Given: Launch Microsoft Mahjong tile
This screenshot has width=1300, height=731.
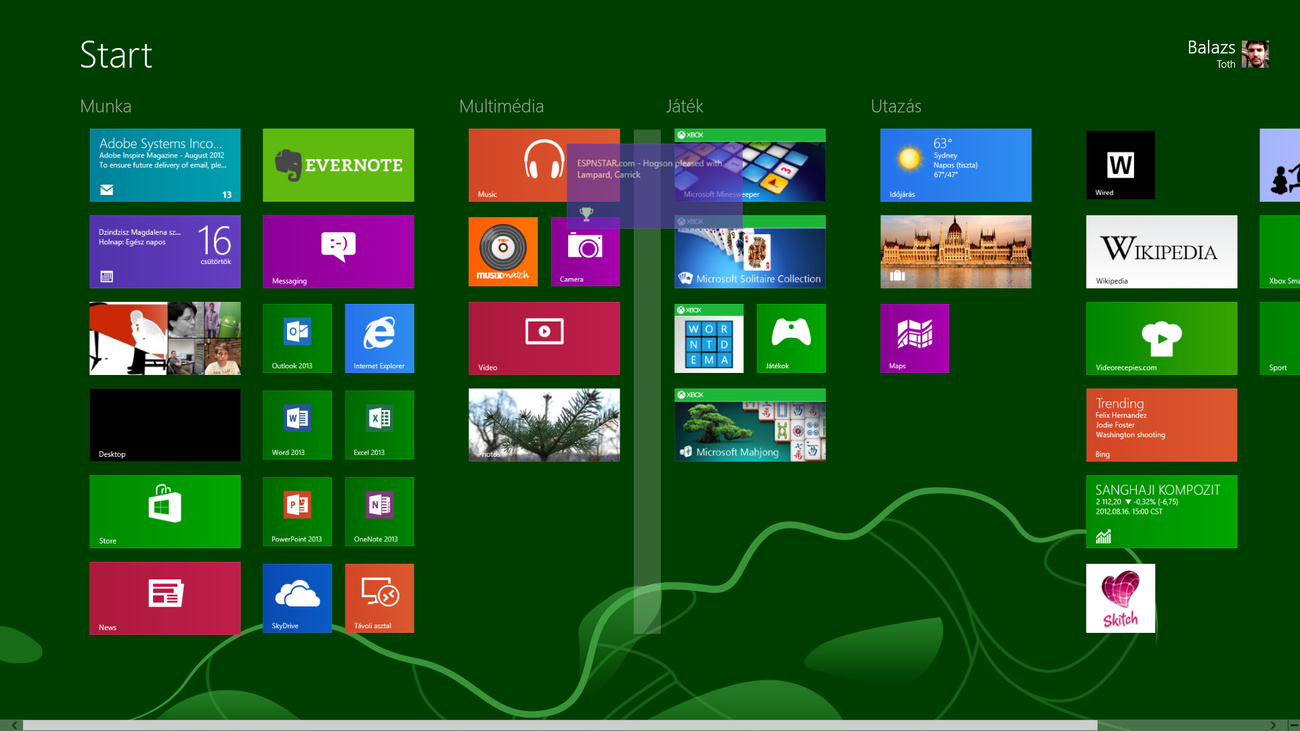Looking at the screenshot, I should pyautogui.click(x=750, y=425).
